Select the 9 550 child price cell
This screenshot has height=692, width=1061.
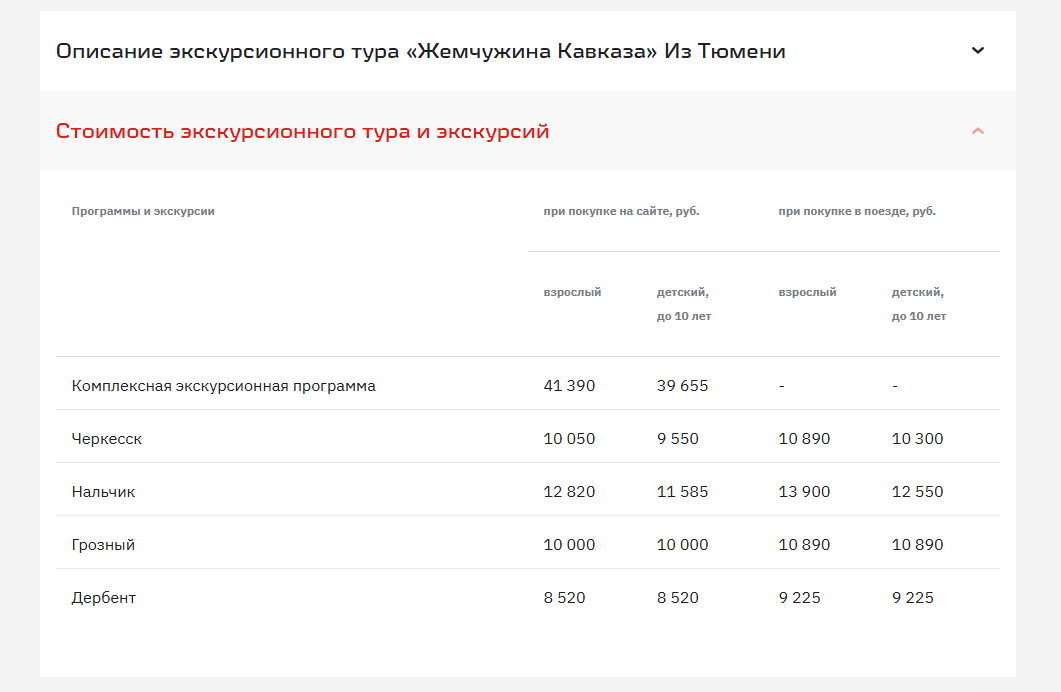[x=677, y=439]
